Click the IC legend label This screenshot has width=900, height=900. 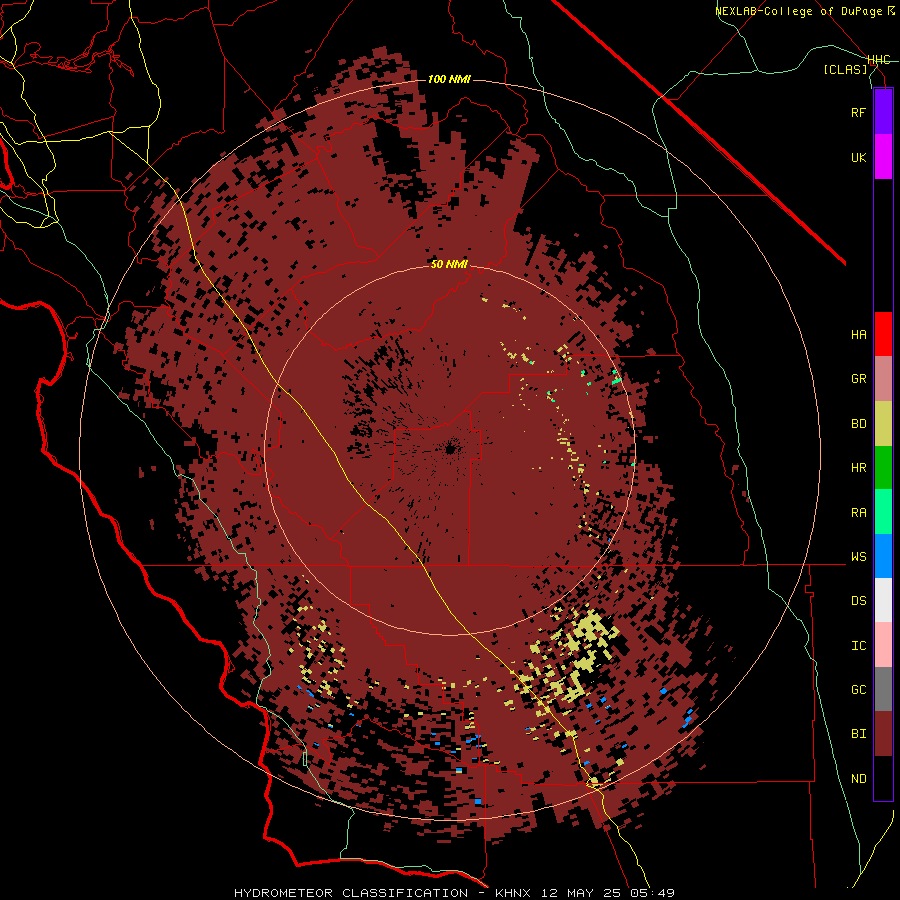tap(858, 645)
